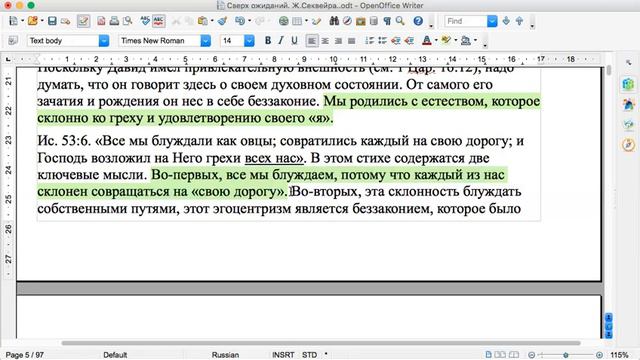This screenshot has width=640, height=360.
Task: Toggle Underline formatting
Action: tap(294, 40)
